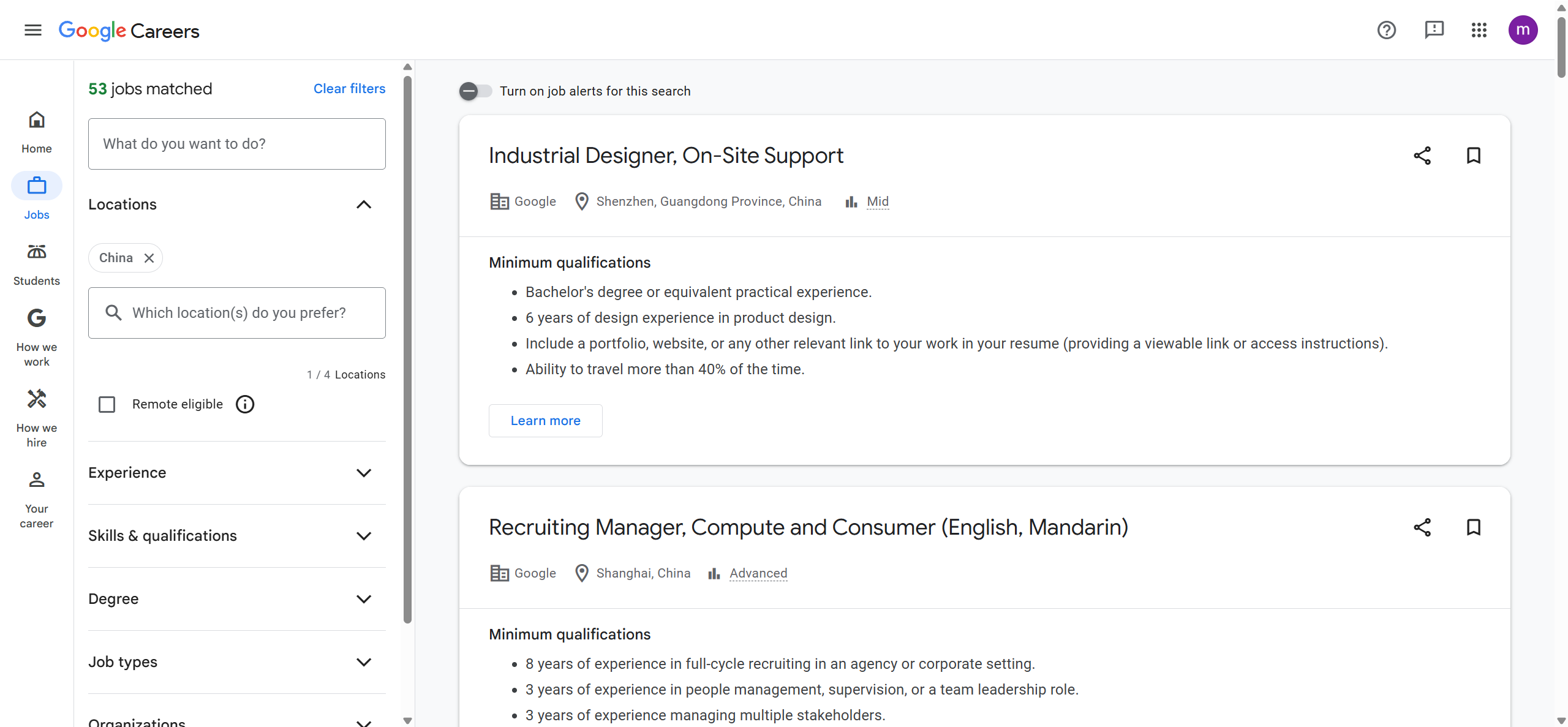
Task: Bookmark the Industrial Designer job
Action: [x=1473, y=156]
